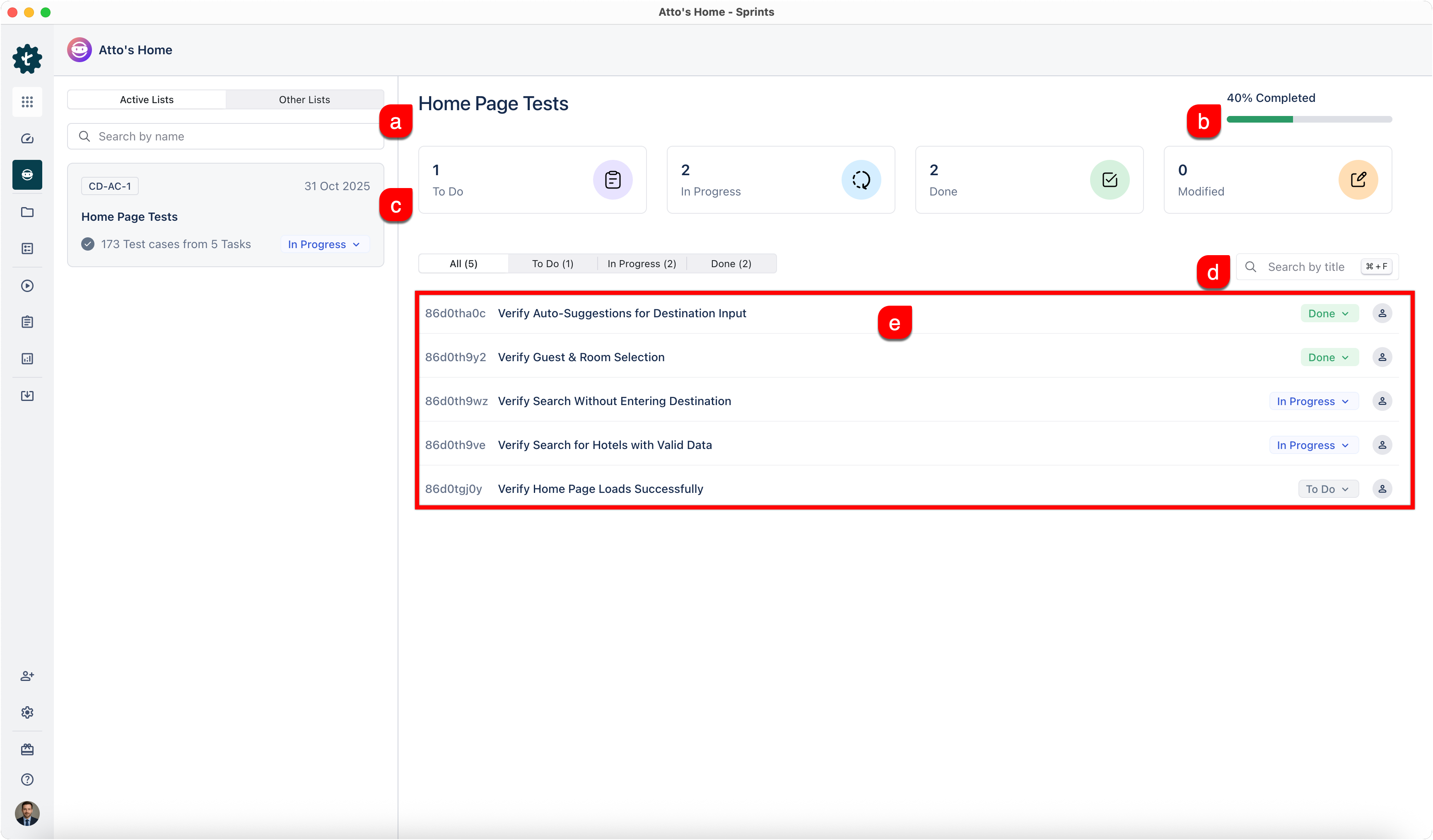Open the gift what's new icon
This screenshot has height=840, width=1433.
[x=27, y=750]
